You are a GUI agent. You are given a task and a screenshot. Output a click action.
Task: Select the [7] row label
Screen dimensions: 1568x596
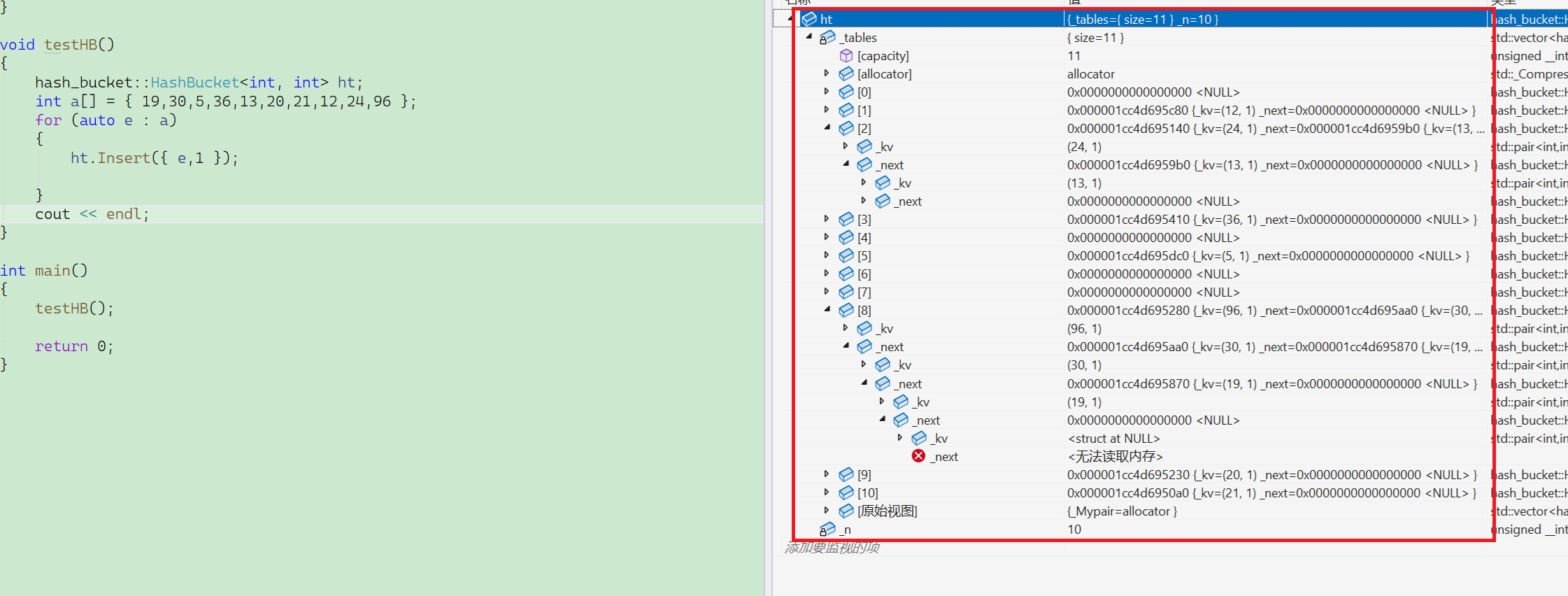[x=864, y=292]
